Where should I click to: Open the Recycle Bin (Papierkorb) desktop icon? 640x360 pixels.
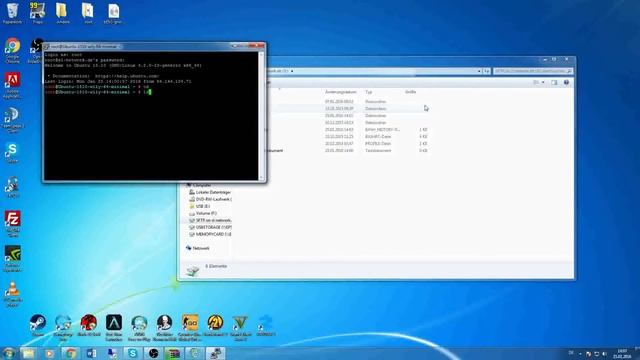(13, 13)
